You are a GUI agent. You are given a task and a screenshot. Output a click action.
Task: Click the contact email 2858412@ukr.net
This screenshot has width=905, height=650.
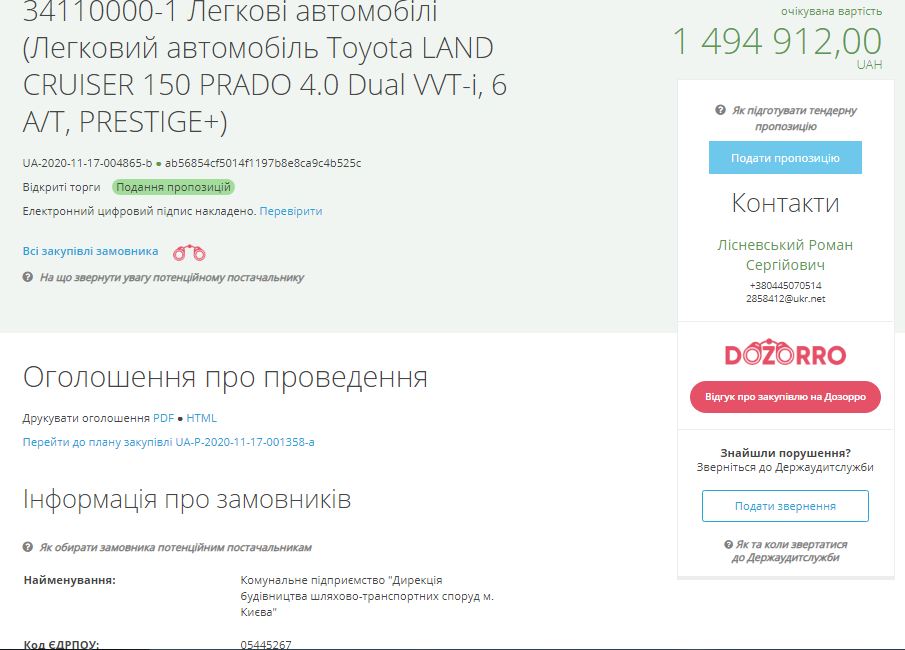[785, 298]
